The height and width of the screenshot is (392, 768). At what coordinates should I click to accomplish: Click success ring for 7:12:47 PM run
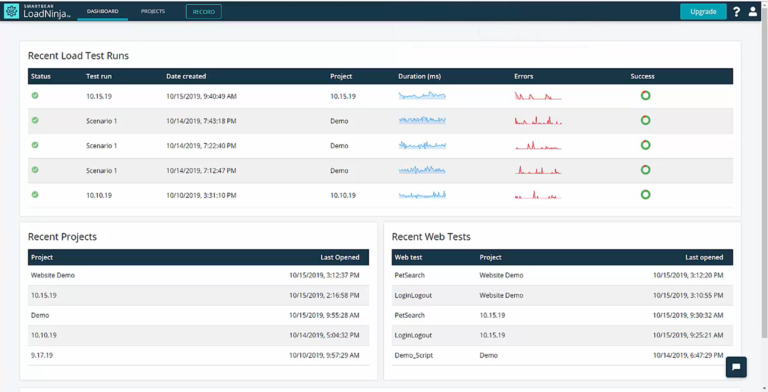pos(646,170)
